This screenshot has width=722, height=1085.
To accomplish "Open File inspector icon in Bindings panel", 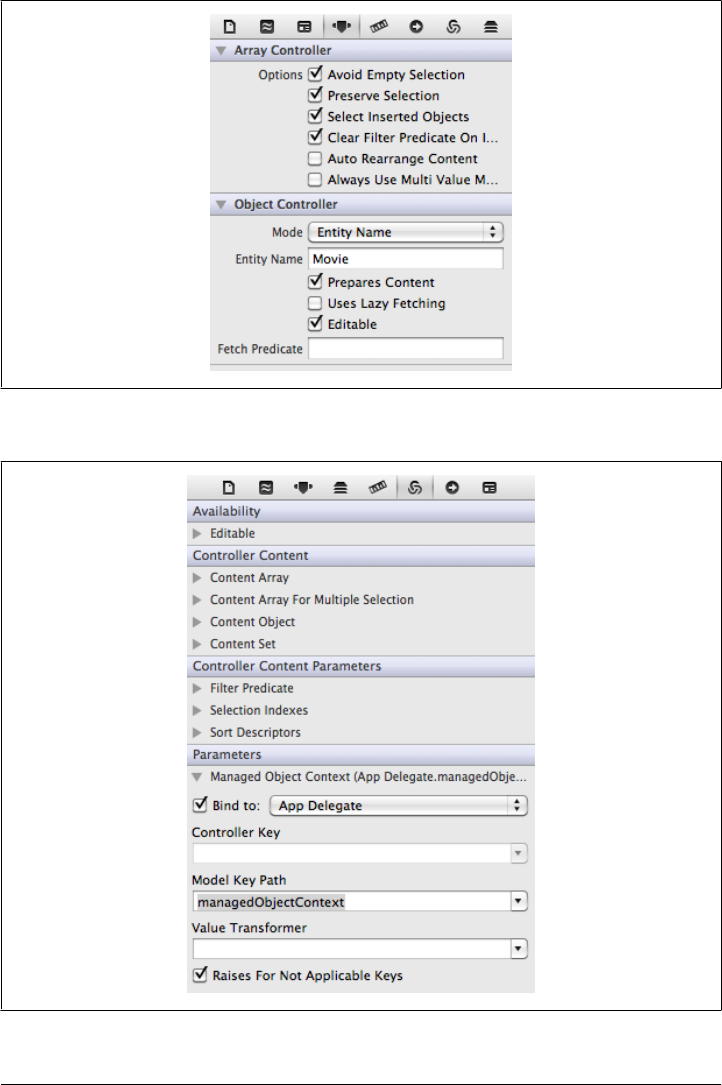I will pos(228,488).
